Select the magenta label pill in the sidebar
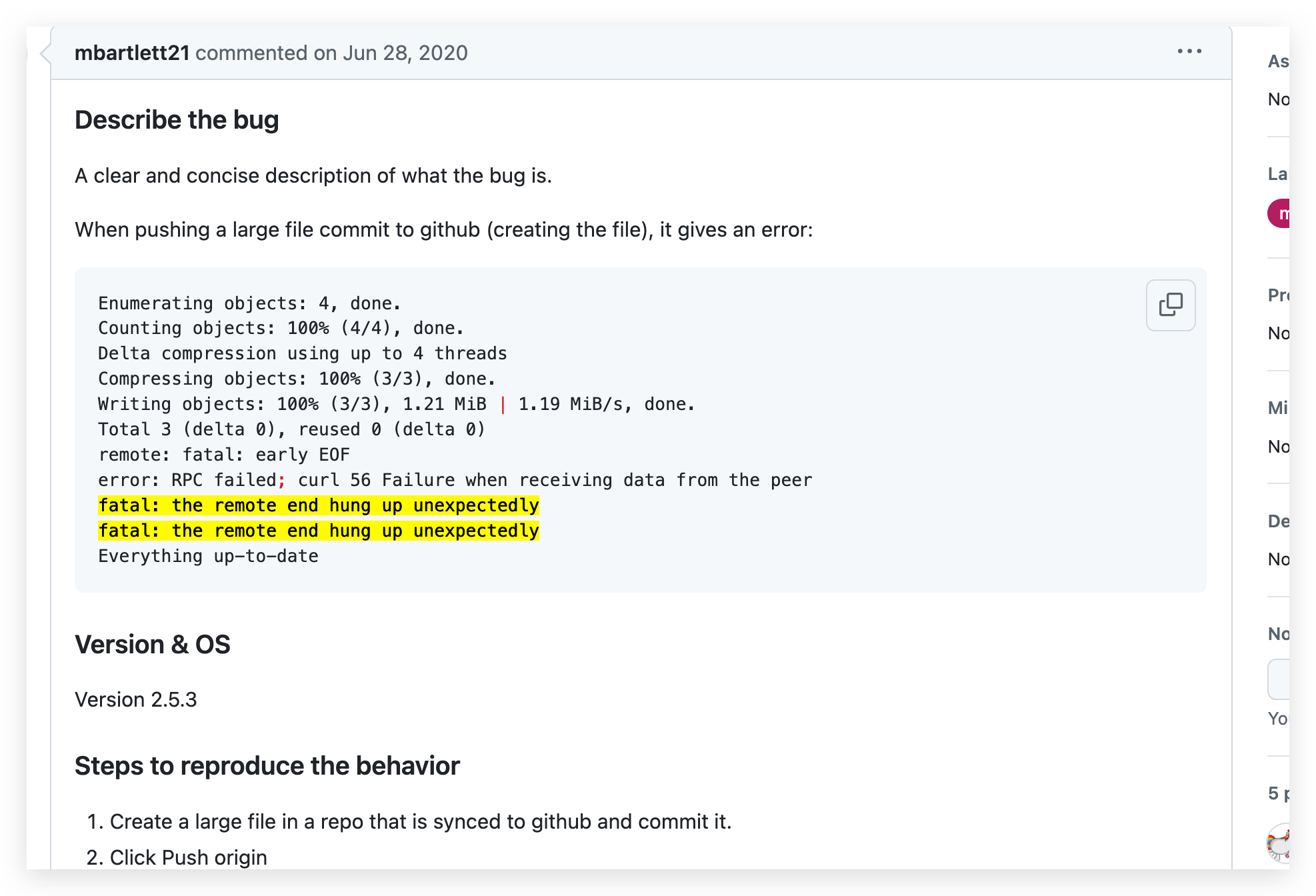Image resolution: width=1316 pixels, height=896 pixels. point(1279,213)
